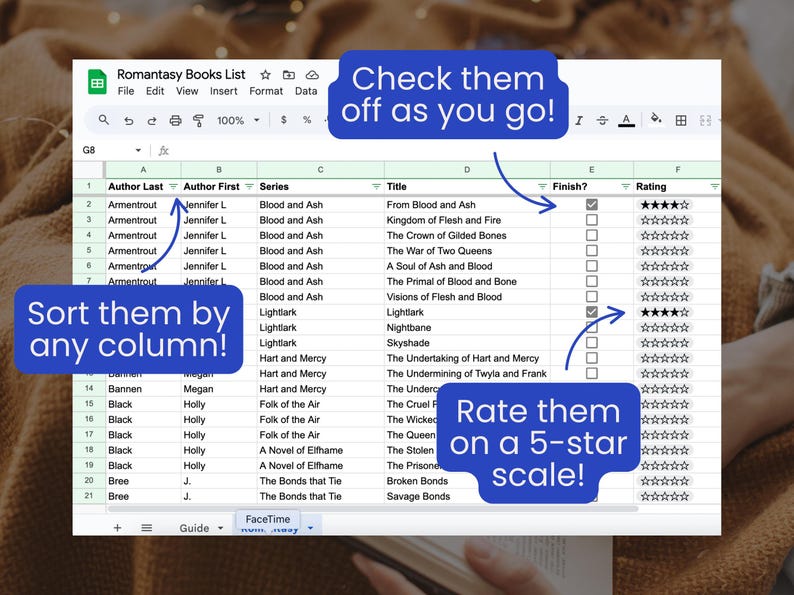The width and height of the screenshot is (794, 595).
Task: Check Finish box for Skyshade
Action: pyautogui.click(x=591, y=343)
